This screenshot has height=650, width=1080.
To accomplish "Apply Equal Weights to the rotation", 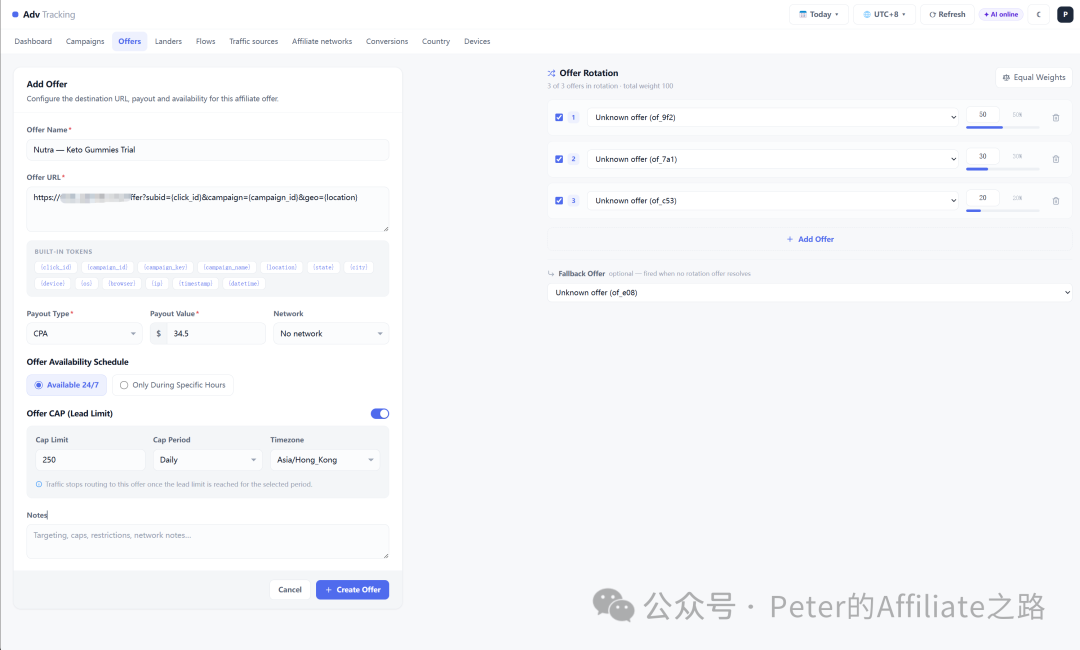I will pos(1034,77).
